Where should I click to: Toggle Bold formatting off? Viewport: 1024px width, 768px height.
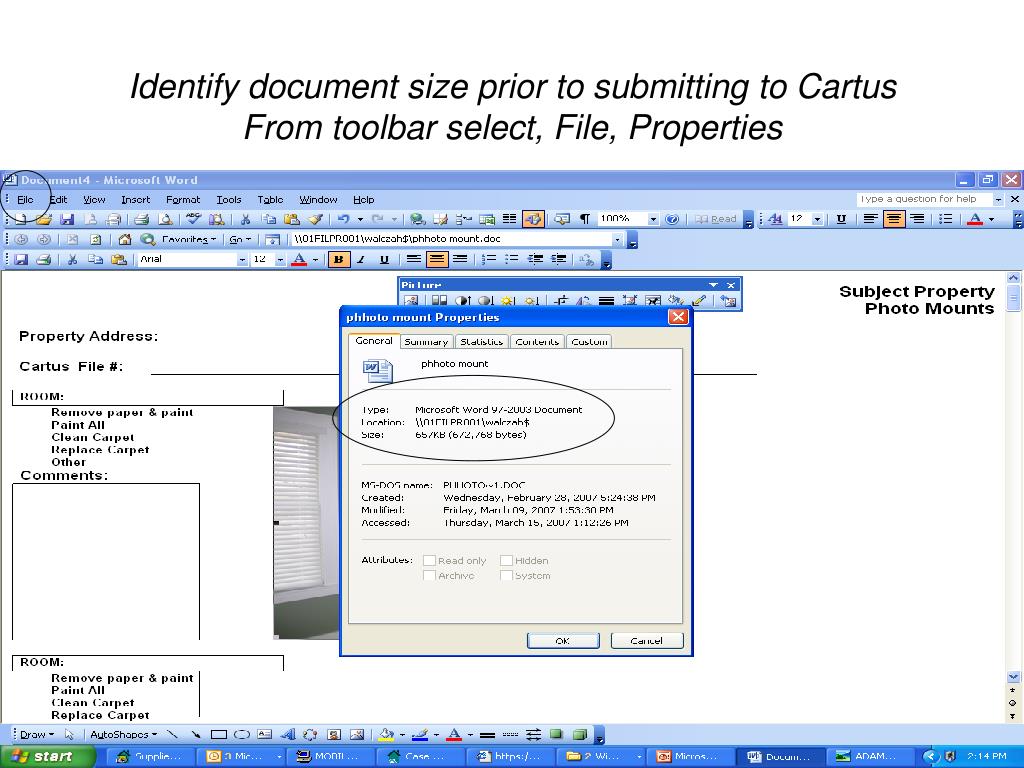tap(338, 259)
